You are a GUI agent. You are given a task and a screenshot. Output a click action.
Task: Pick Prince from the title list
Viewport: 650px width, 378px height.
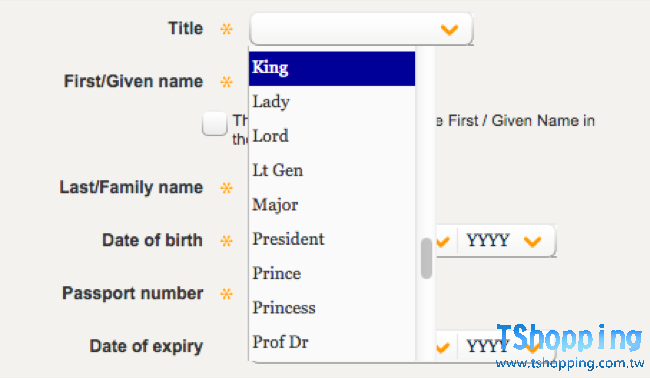click(x=332, y=274)
